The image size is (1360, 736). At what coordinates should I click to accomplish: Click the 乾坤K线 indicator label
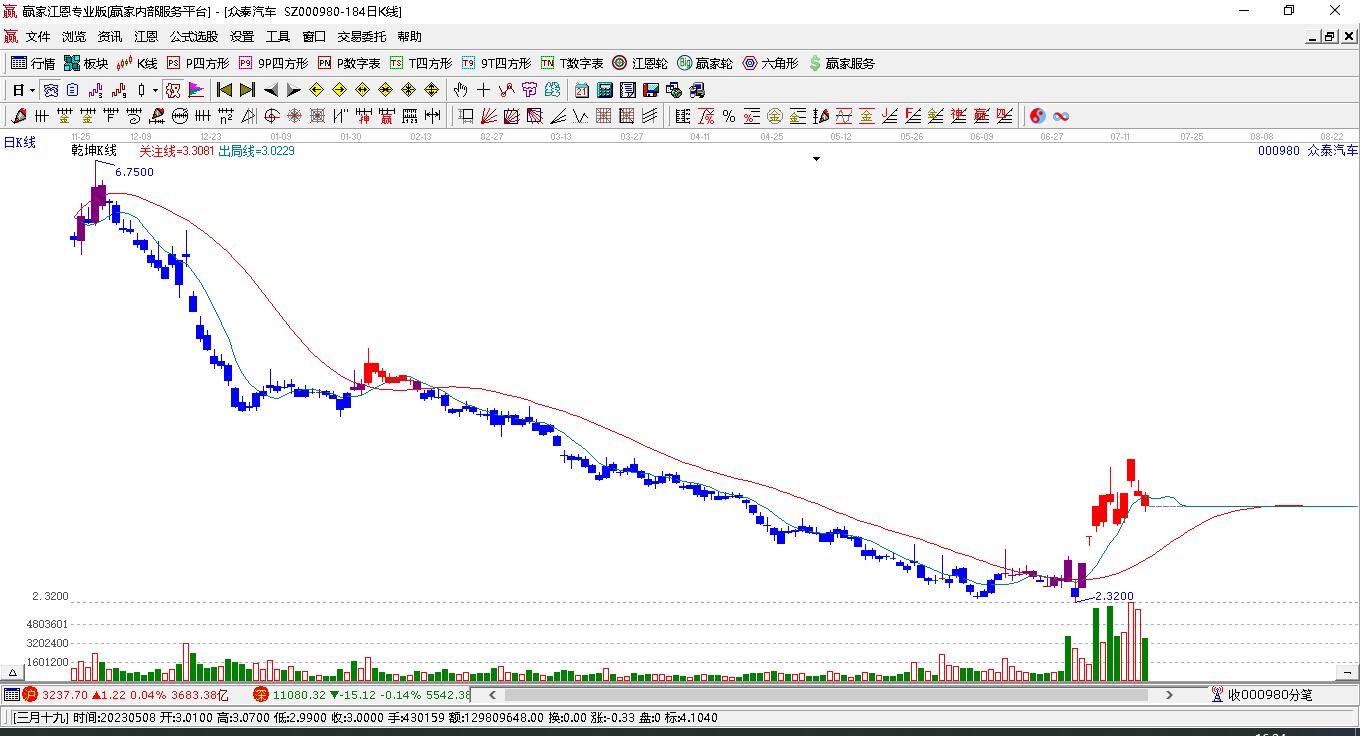[94, 151]
